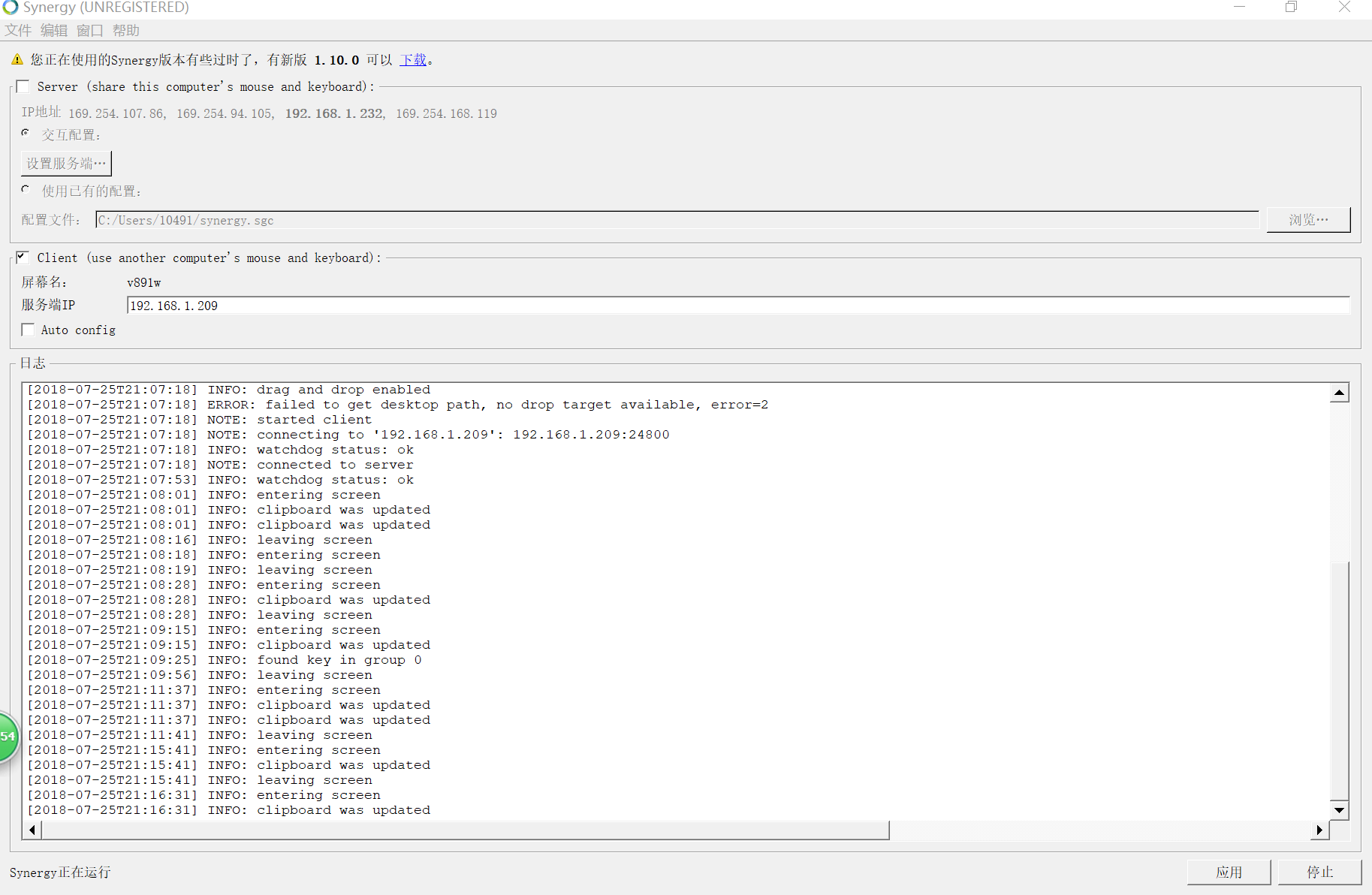Click the log horizontal scrollbar thumb
The height and width of the screenshot is (895, 1372).
(x=466, y=830)
